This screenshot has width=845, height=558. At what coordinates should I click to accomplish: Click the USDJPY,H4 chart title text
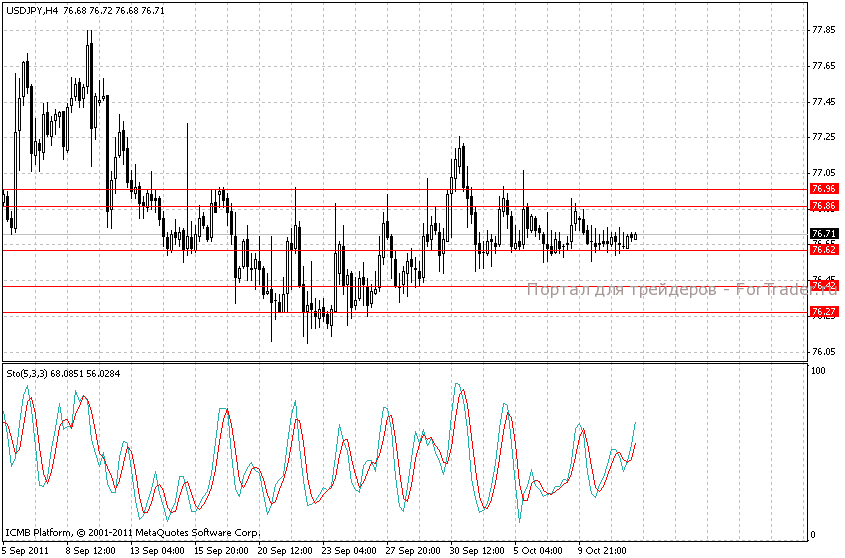(x=31, y=10)
